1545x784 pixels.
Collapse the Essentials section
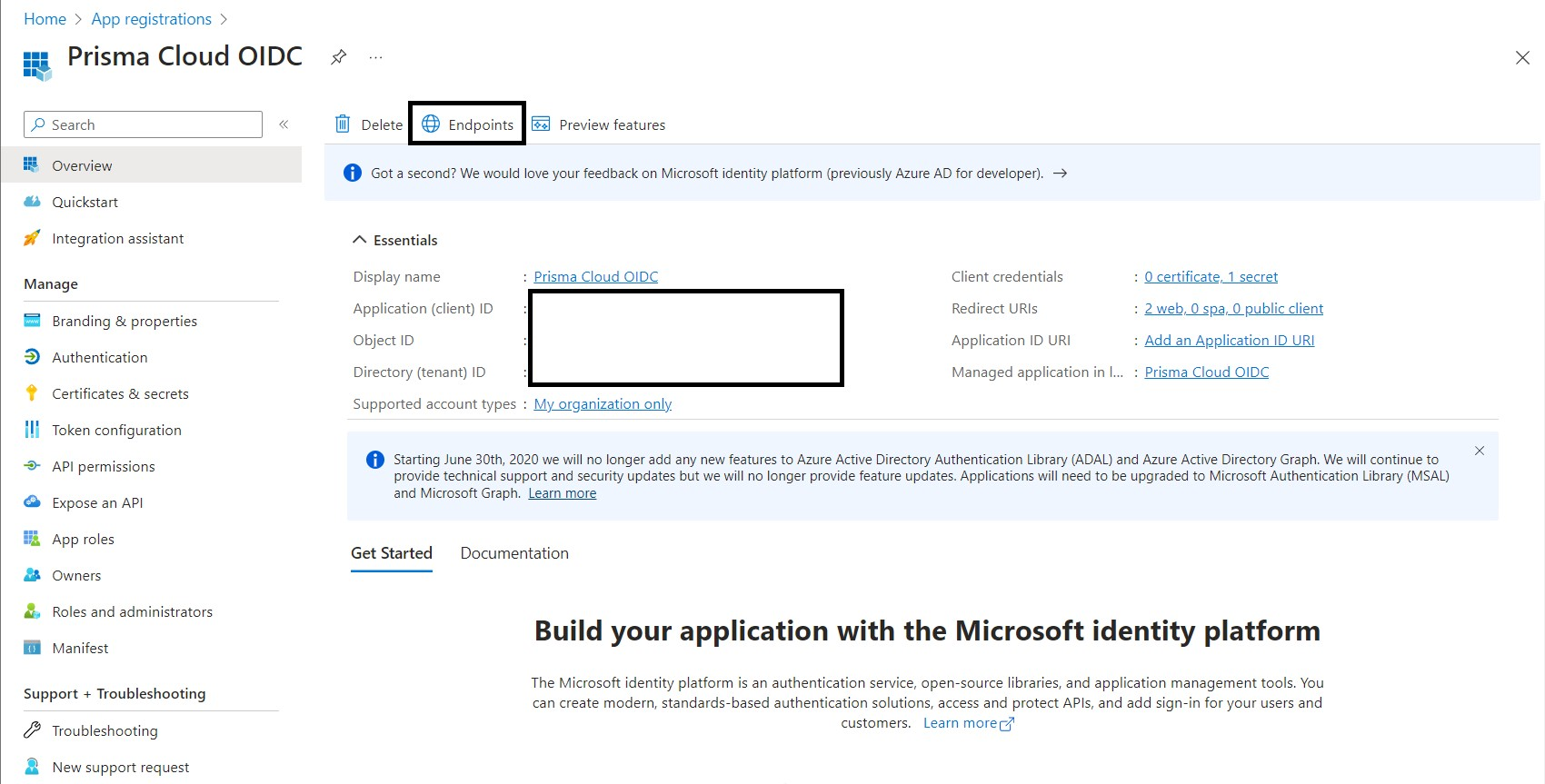click(x=360, y=240)
